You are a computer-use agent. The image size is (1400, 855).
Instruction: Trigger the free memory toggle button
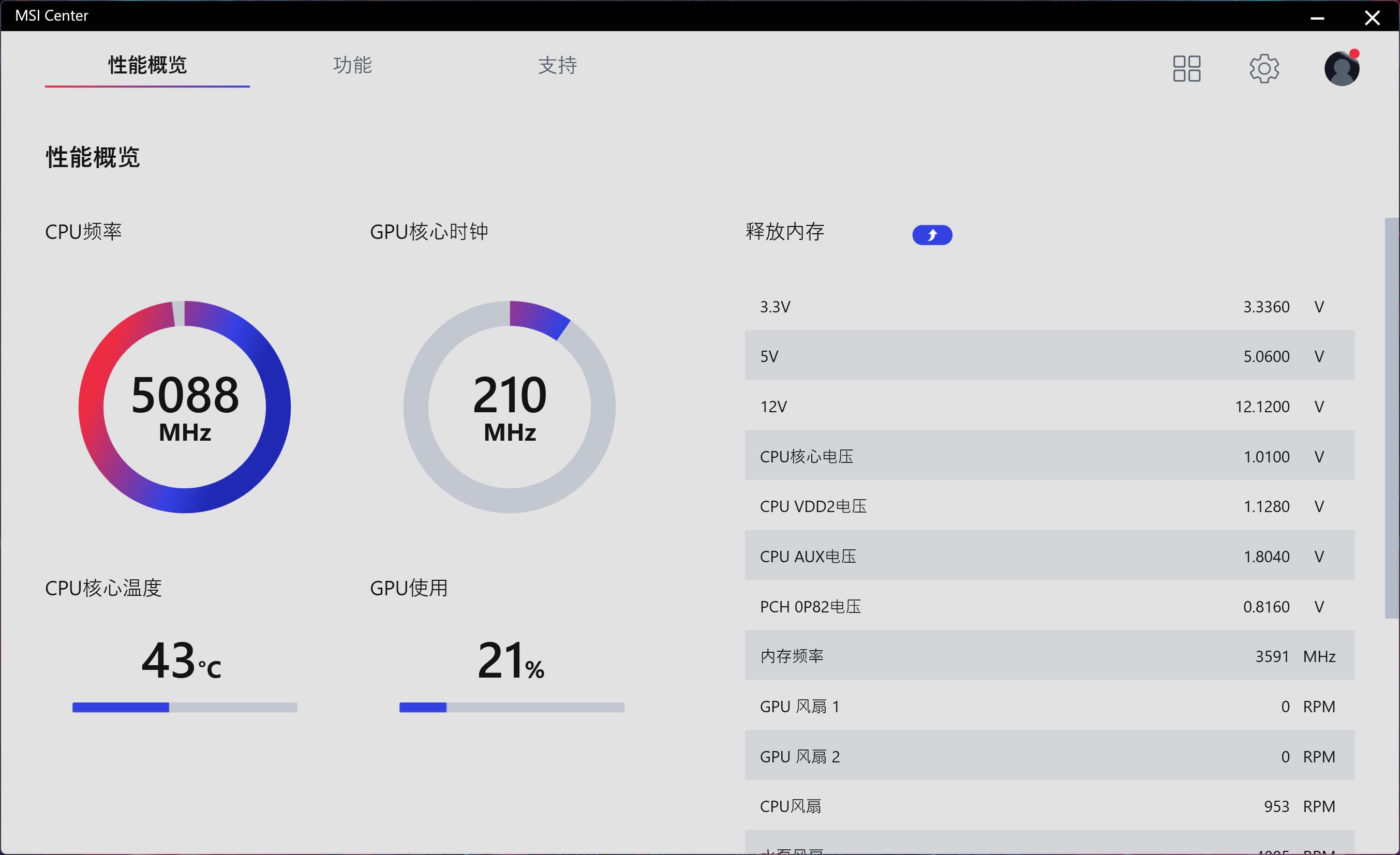[932, 234]
